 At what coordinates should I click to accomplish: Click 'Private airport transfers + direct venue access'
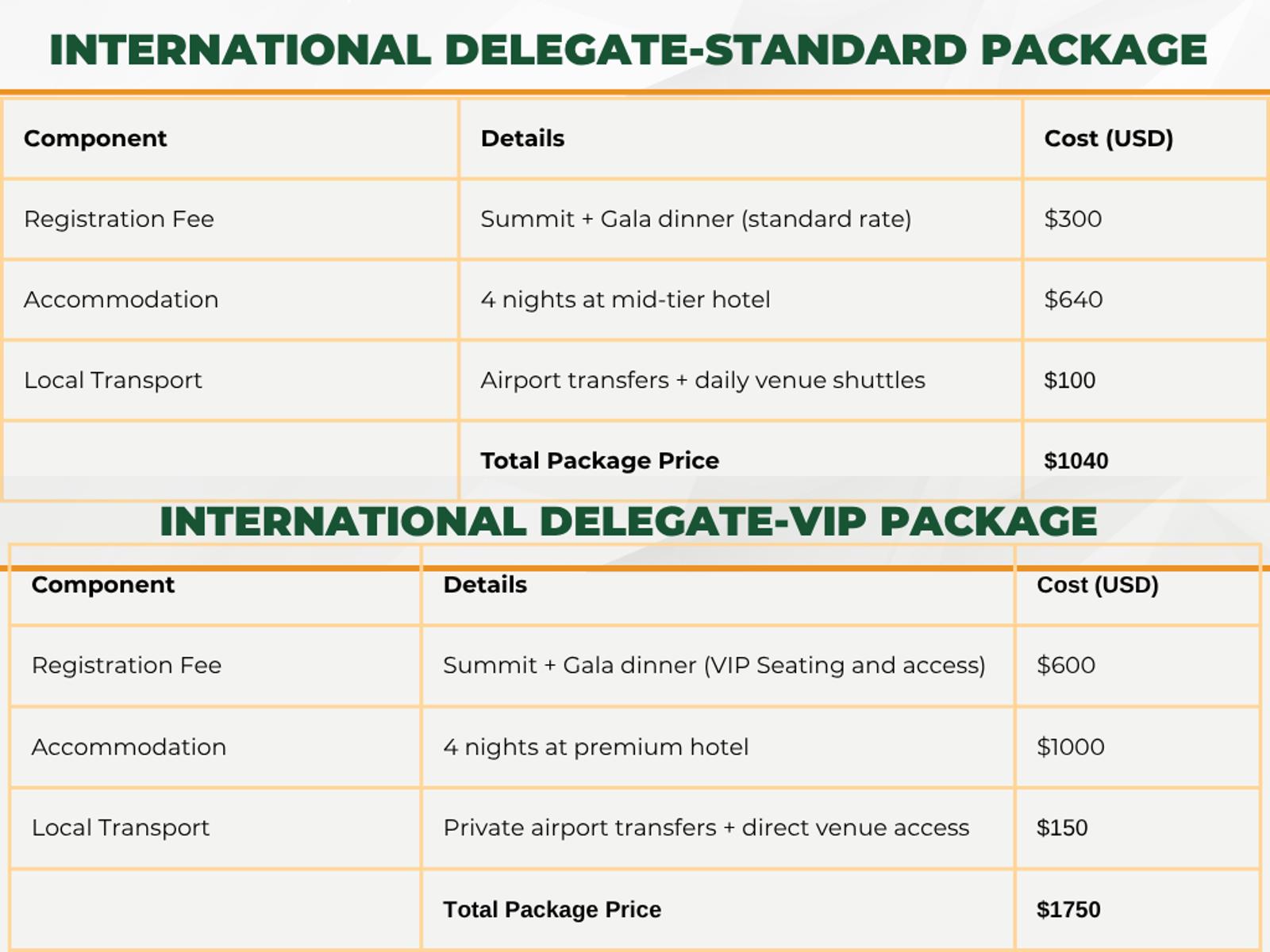pos(706,827)
